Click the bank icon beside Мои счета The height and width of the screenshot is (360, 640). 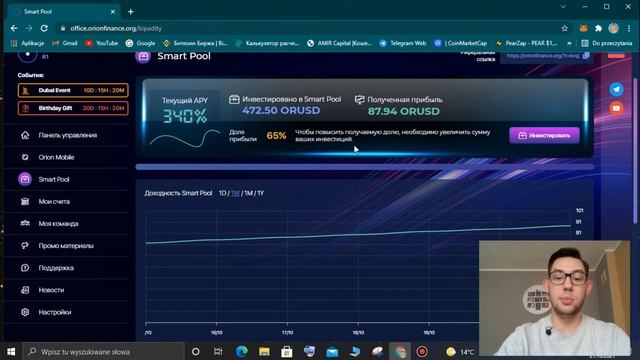(x=25, y=201)
